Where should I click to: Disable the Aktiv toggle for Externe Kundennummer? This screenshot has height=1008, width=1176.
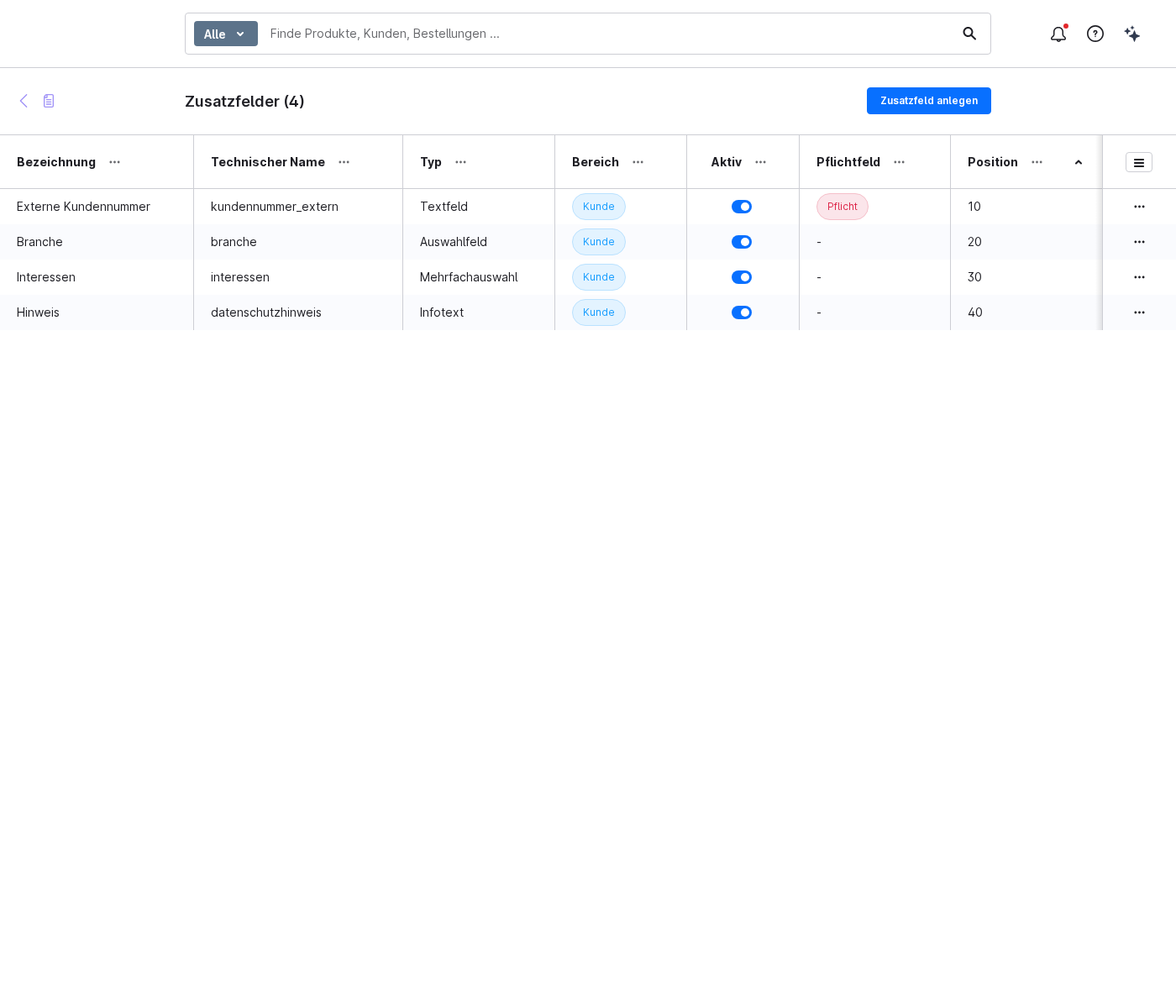point(742,207)
